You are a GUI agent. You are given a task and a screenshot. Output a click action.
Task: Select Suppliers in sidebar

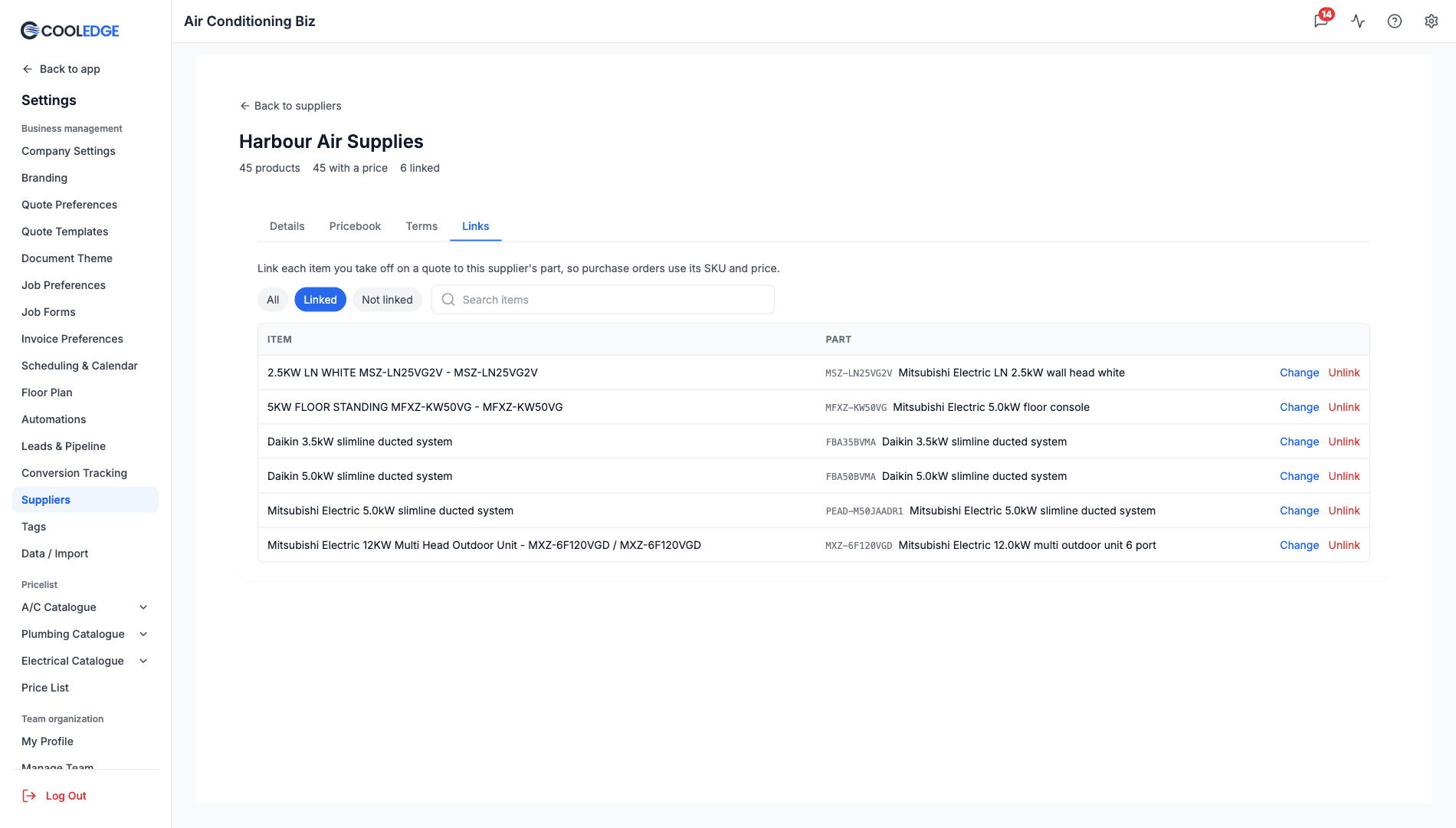85,500
